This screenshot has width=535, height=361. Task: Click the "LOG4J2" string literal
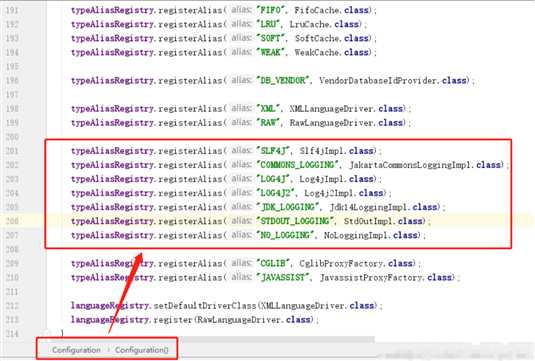[x=275, y=193]
